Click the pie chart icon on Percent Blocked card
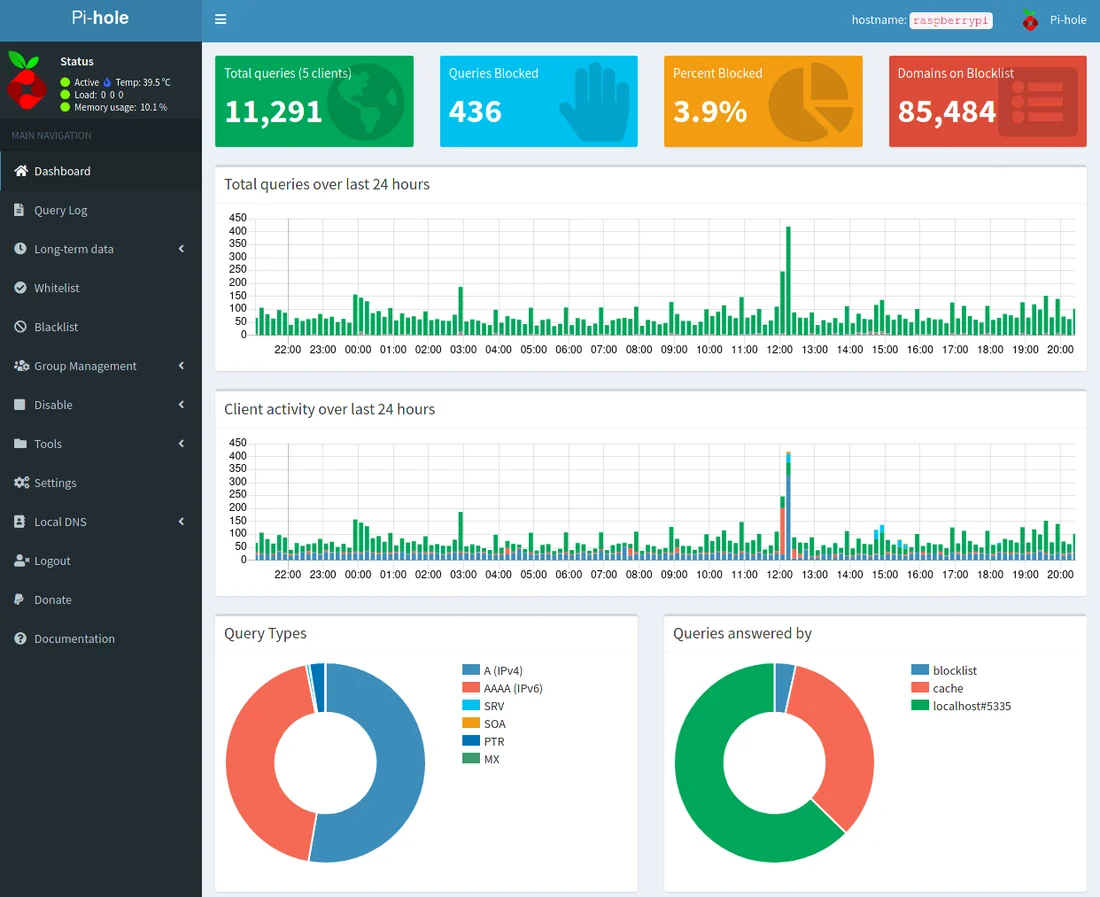Screen dimensions: 1100x897 [x=811, y=102]
